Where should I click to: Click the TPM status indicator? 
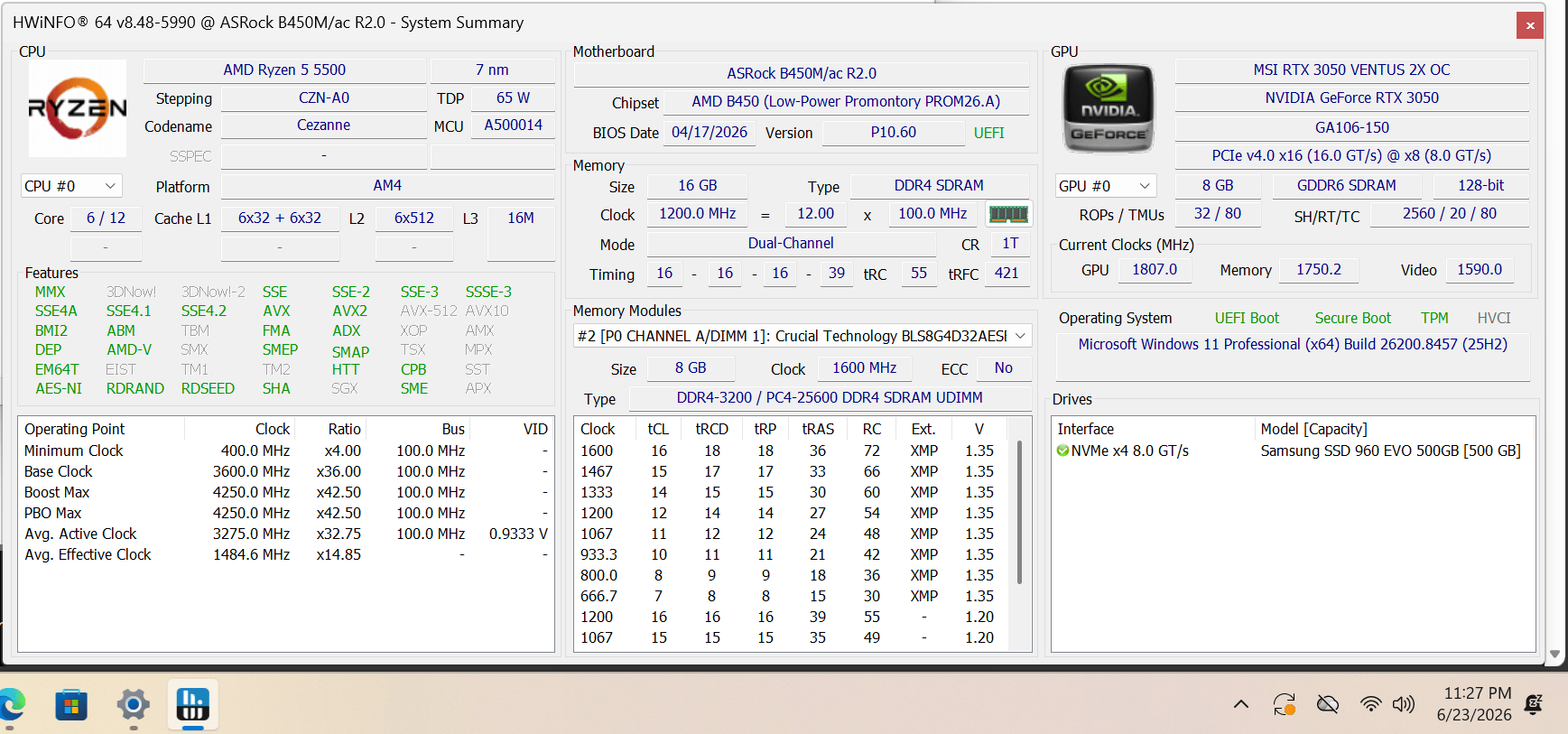1434,318
